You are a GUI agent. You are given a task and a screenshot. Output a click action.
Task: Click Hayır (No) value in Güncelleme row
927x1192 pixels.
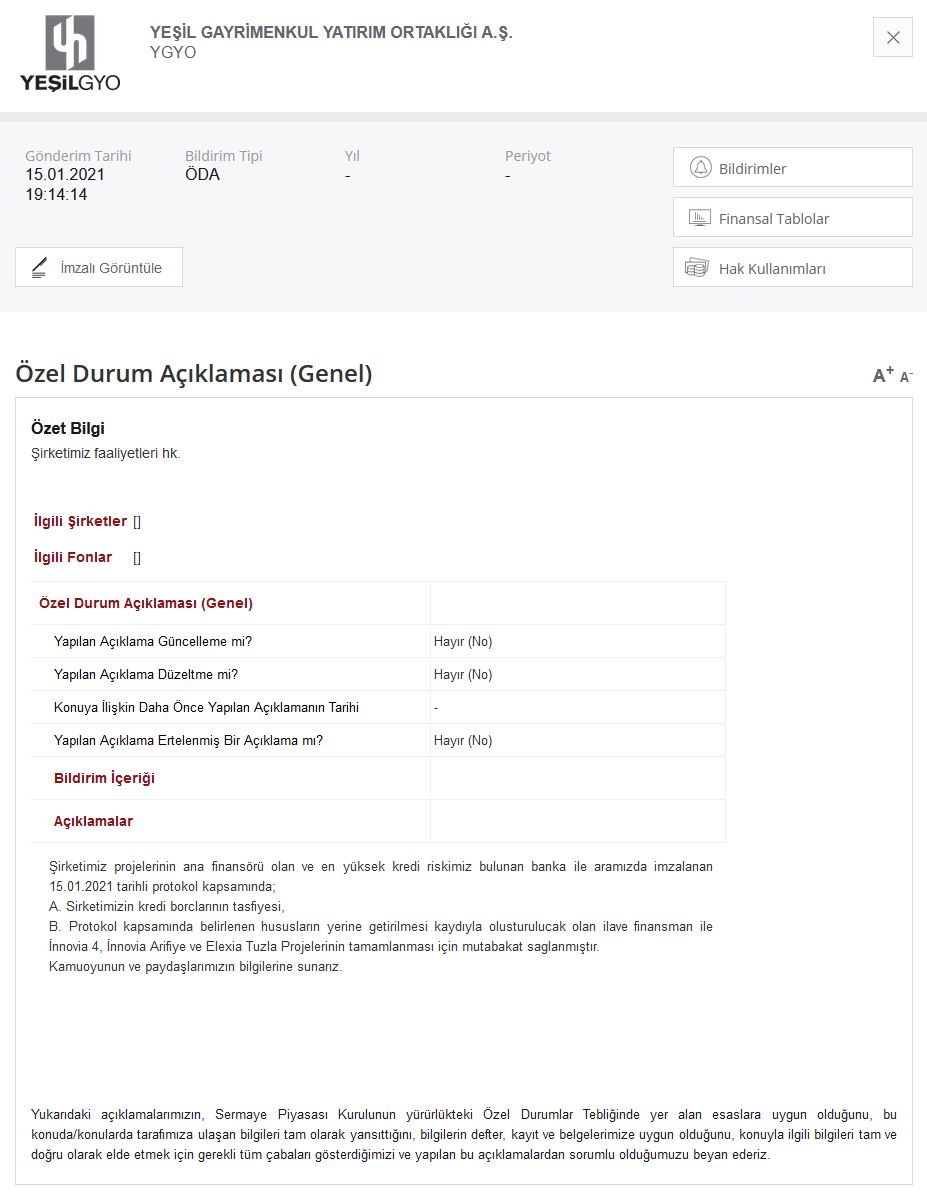click(x=463, y=642)
